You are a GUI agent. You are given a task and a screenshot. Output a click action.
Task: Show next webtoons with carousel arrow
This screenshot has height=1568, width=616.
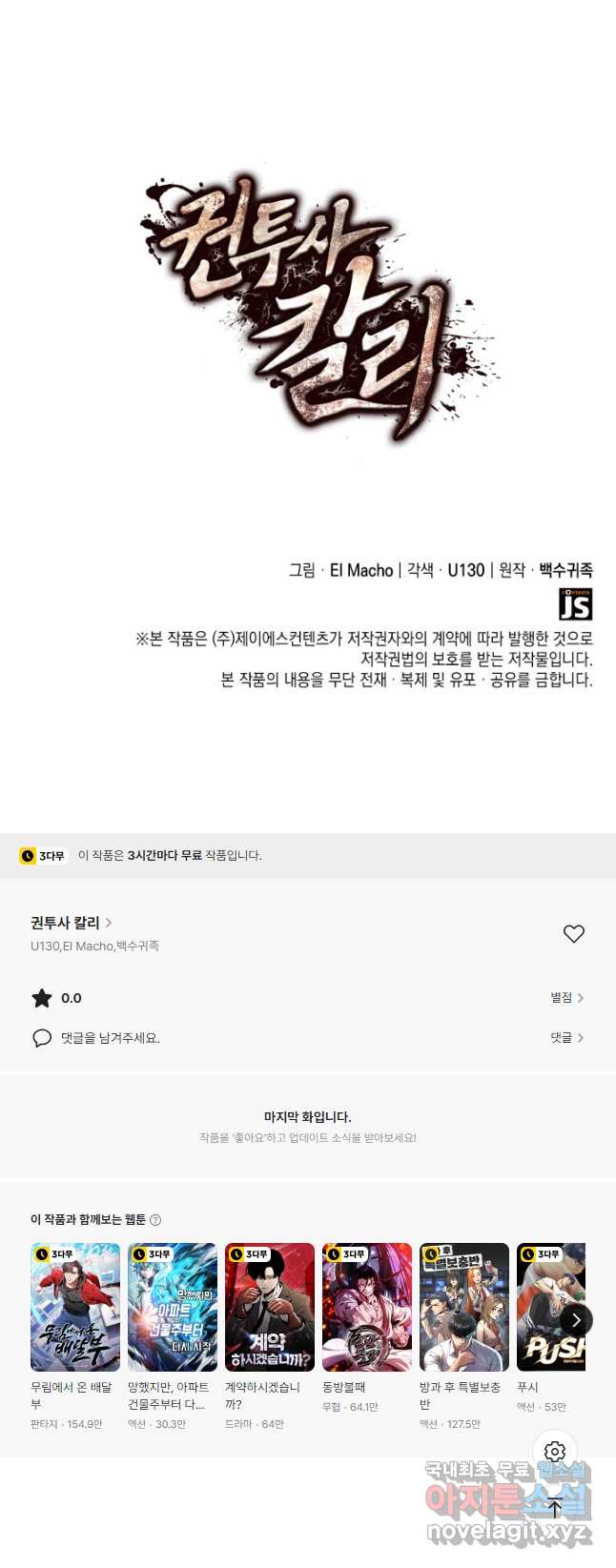click(575, 1320)
